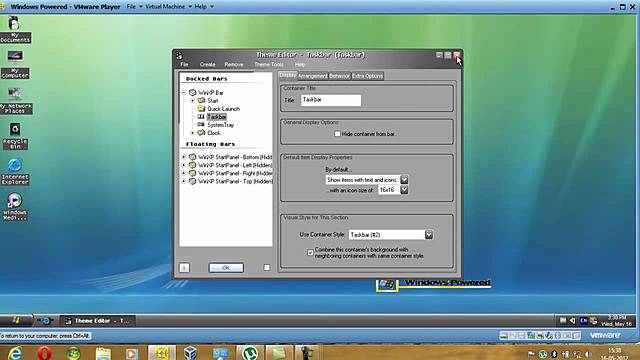Click Title input field containing Taskbar
Screen dimensions: 640x360
click(x=331, y=100)
